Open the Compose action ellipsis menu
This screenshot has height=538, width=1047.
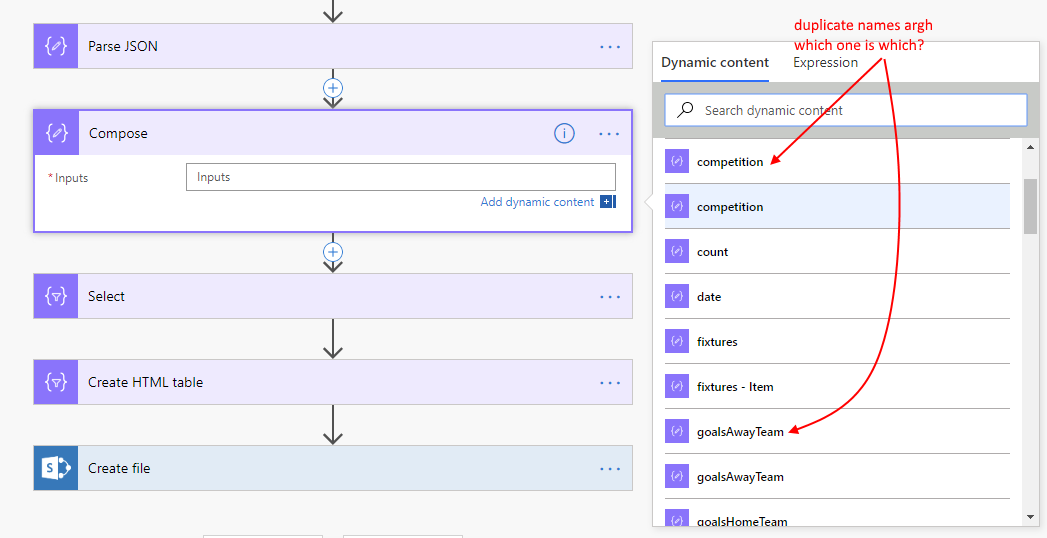click(610, 133)
